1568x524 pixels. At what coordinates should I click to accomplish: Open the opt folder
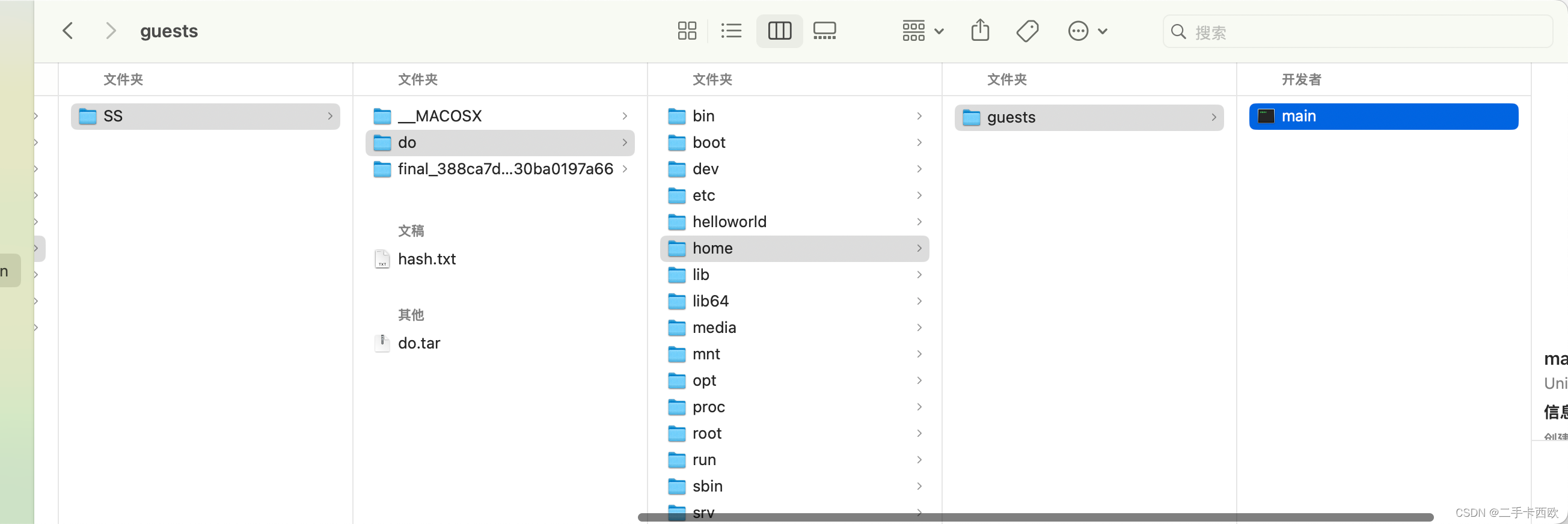point(794,381)
